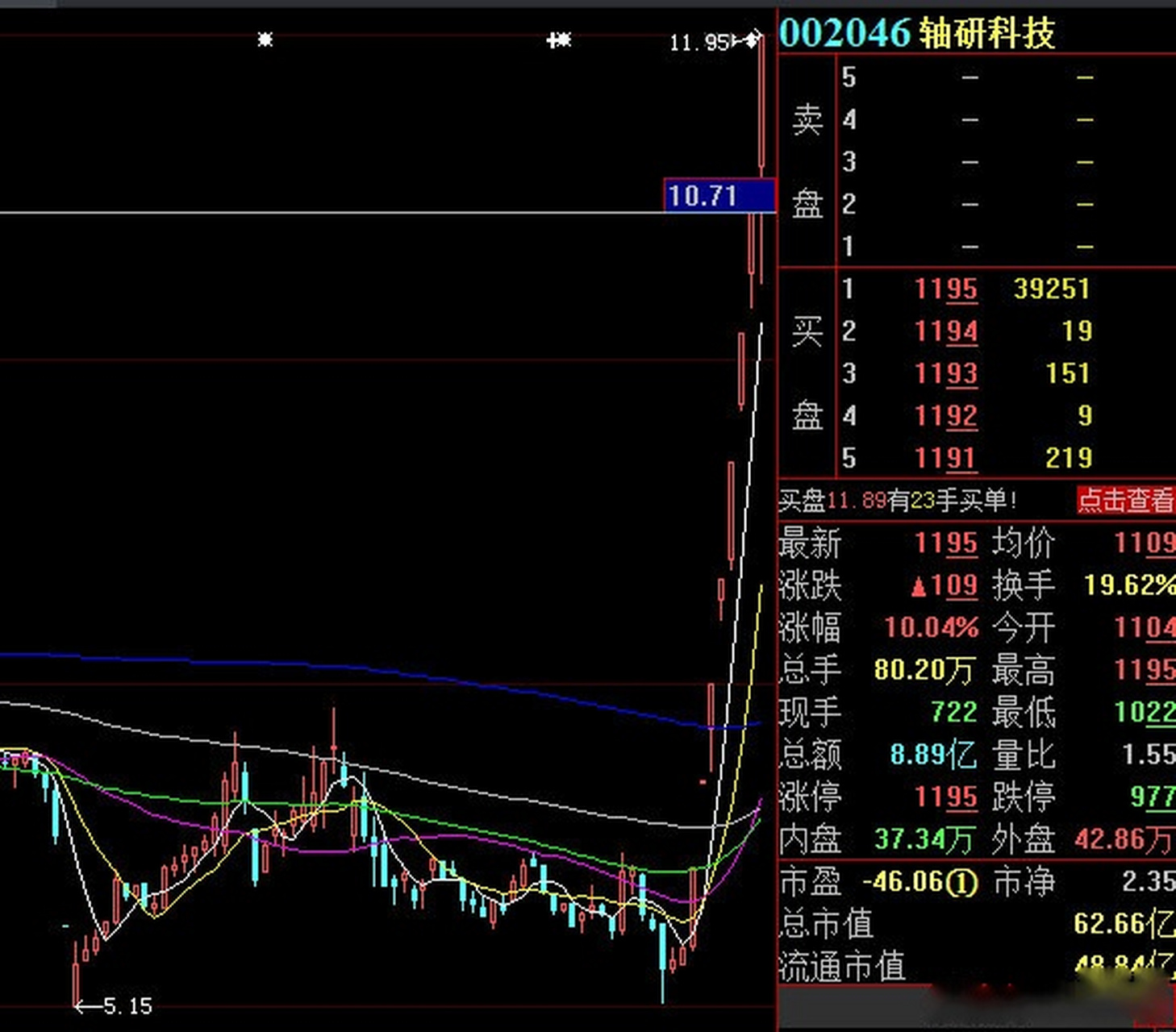Screen dimensions: 1176x1032
Task: Click buy 1 volume 39251
Action: coord(1052,289)
